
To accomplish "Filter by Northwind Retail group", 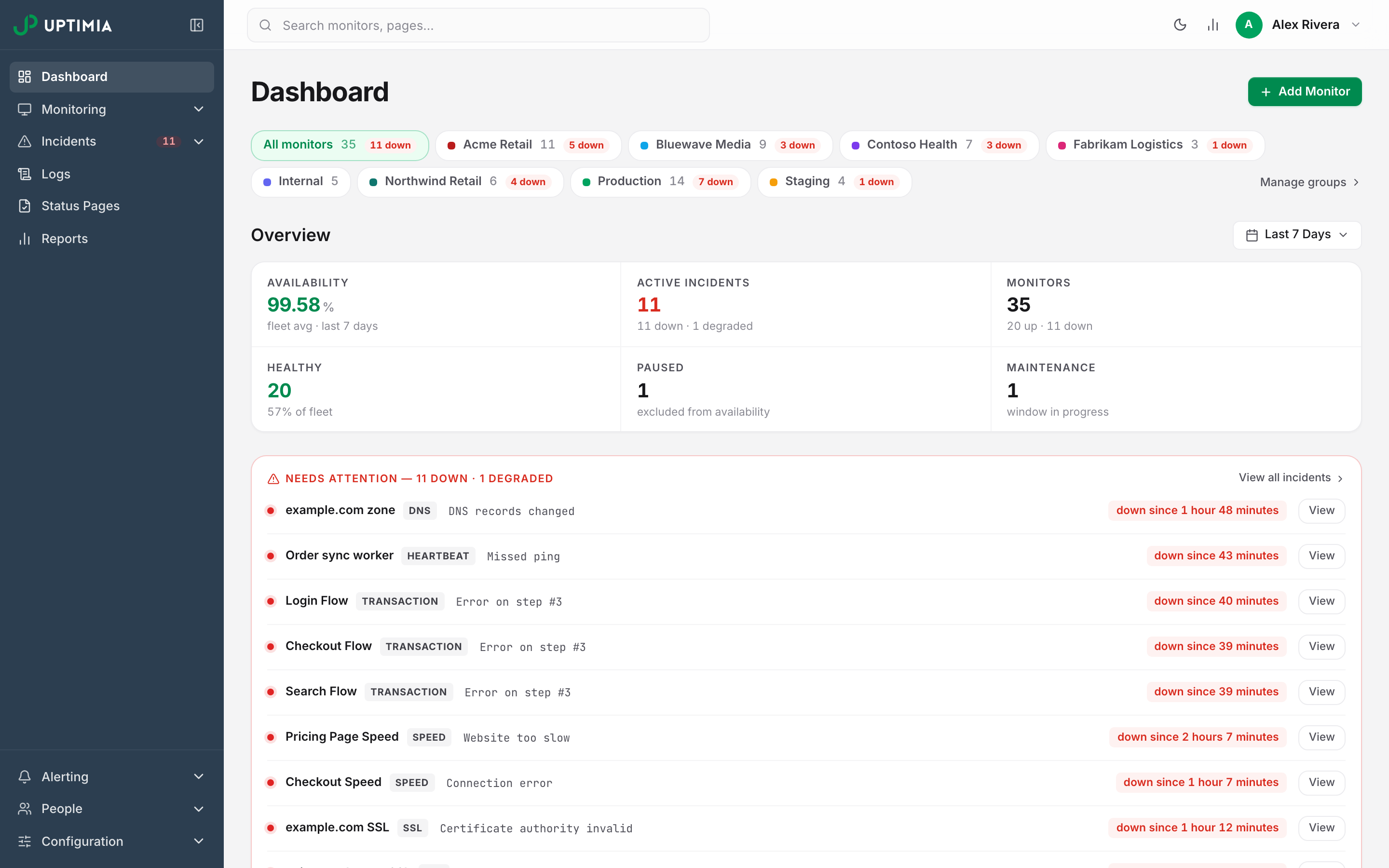I will (x=460, y=182).
